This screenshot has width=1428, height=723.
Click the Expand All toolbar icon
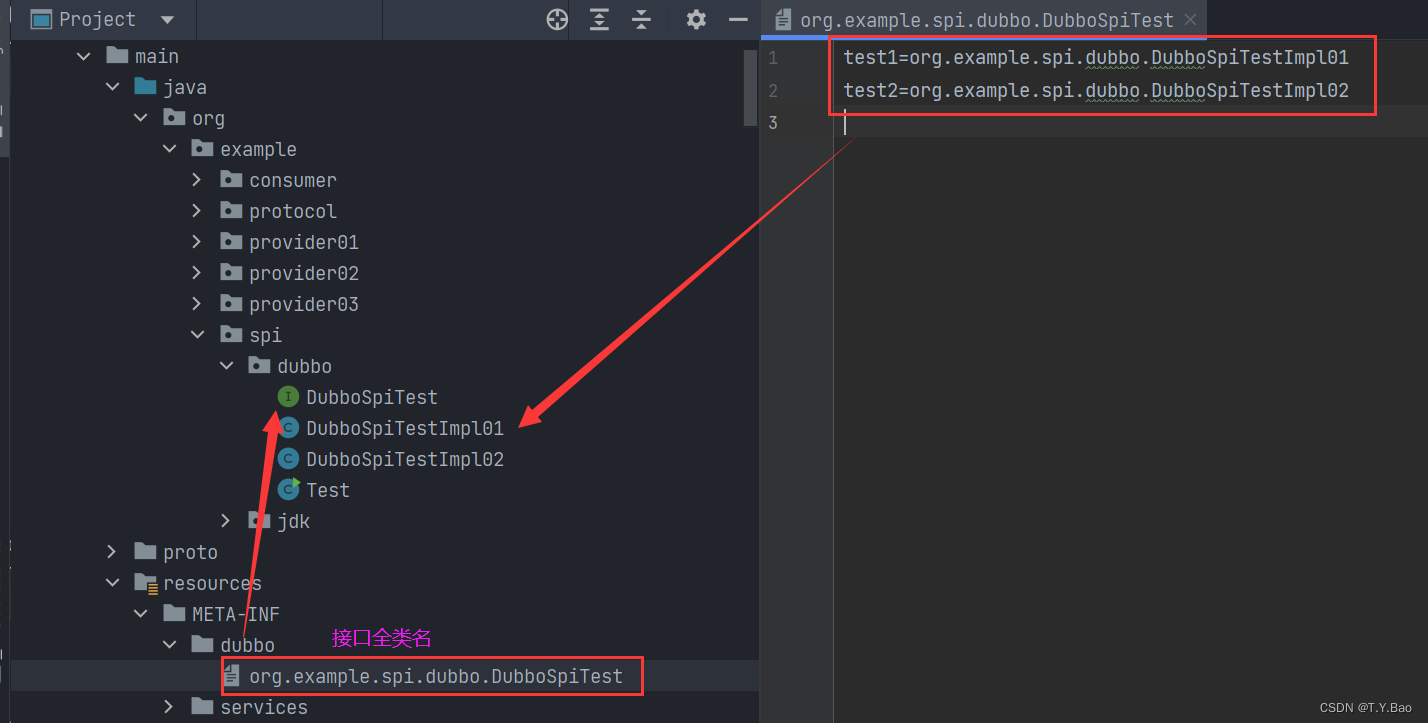coord(599,19)
